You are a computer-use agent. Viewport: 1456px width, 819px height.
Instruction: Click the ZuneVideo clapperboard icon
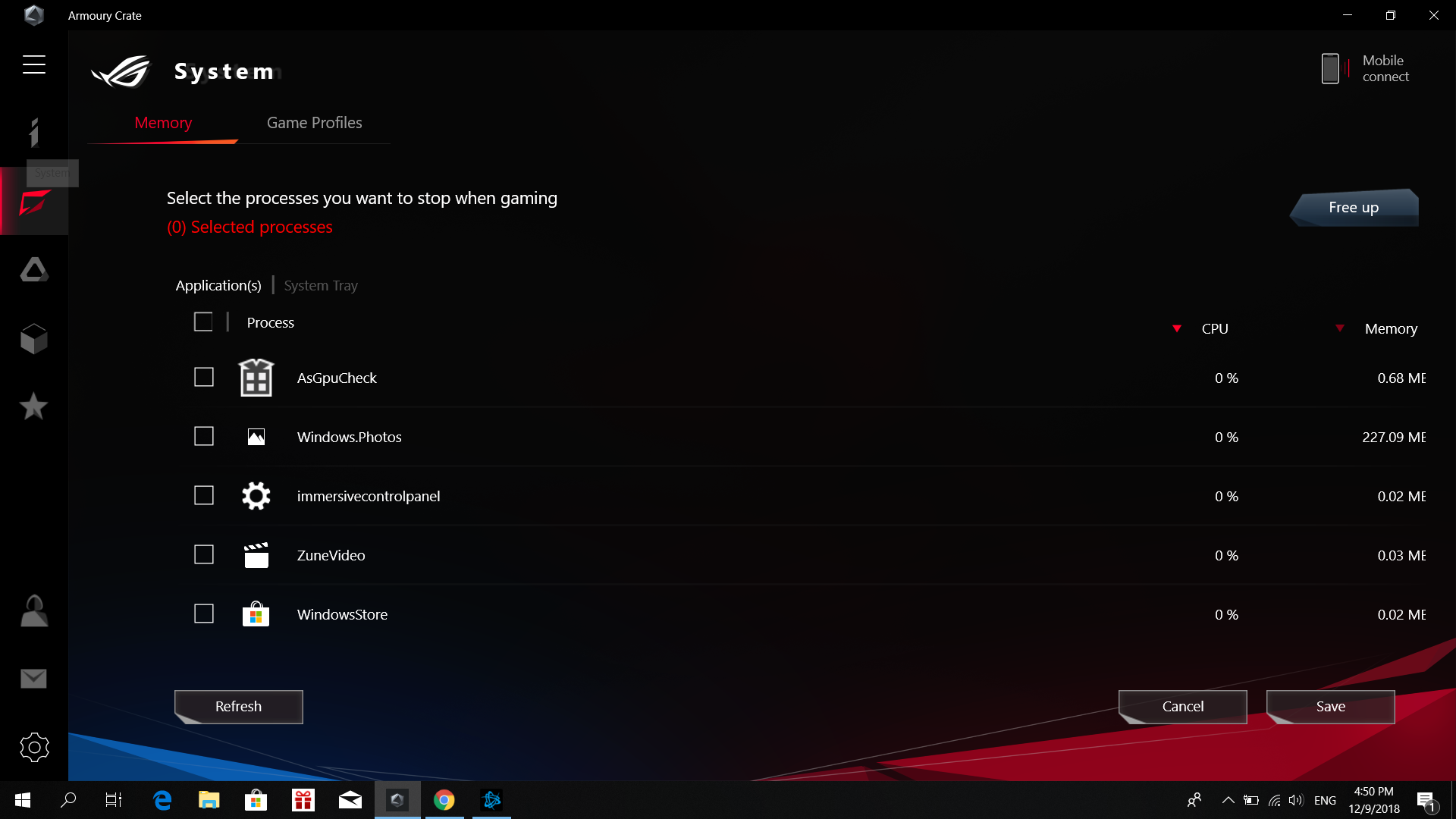(256, 555)
